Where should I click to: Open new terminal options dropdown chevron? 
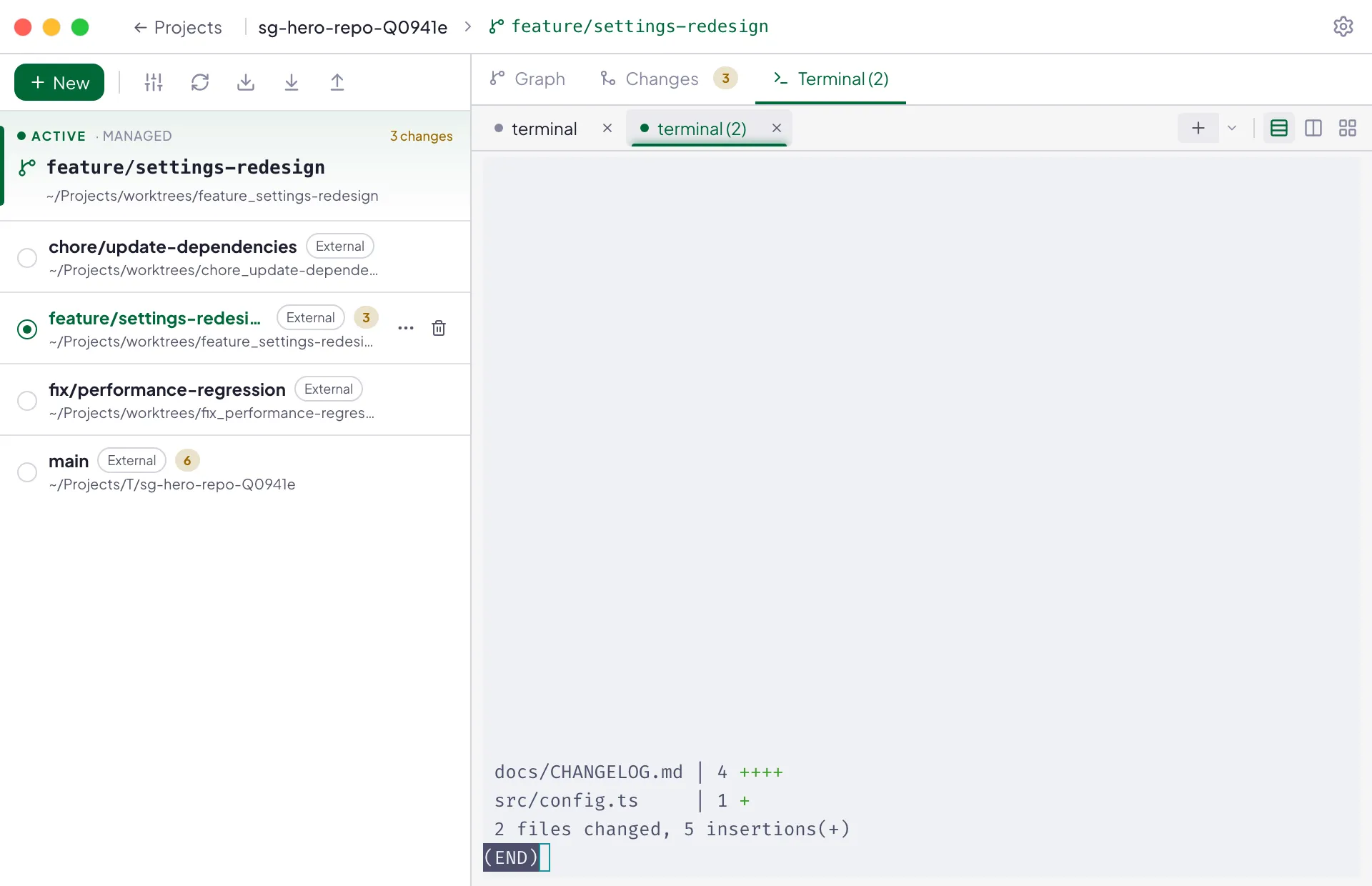pyautogui.click(x=1232, y=128)
